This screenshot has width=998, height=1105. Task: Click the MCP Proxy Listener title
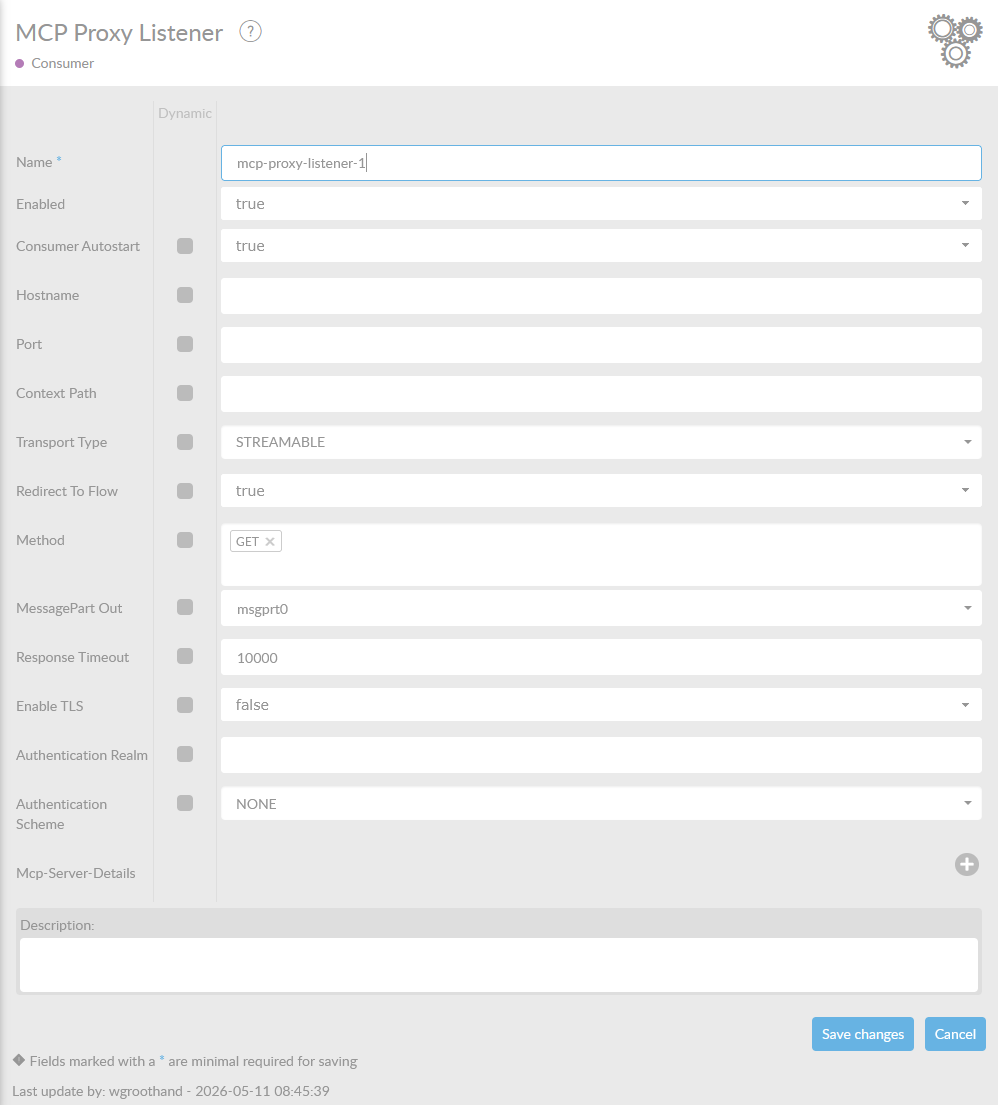click(x=119, y=33)
